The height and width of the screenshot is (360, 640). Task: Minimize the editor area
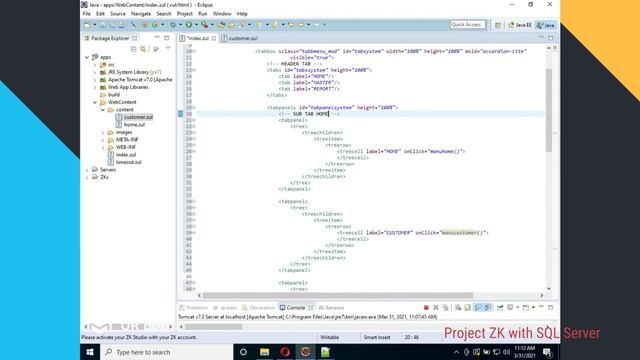pos(541,38)
